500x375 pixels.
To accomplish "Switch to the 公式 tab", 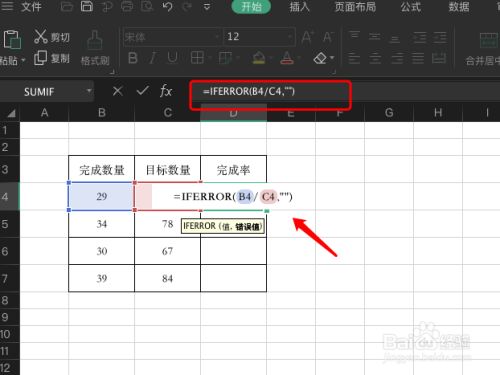I will [x=411, y=7].
